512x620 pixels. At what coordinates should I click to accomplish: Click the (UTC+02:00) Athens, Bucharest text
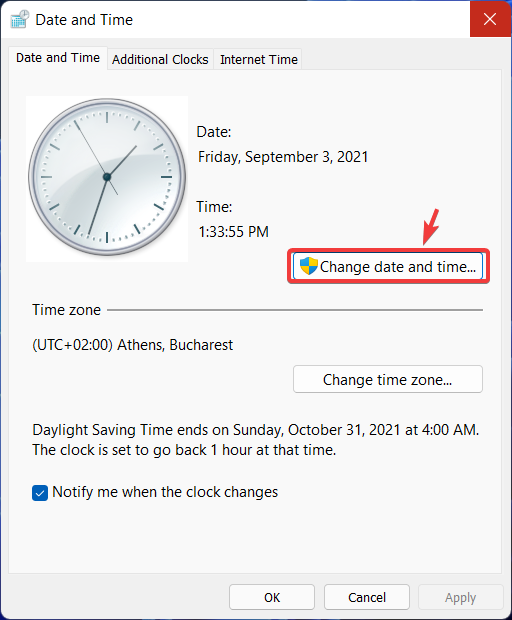(132, 345)
